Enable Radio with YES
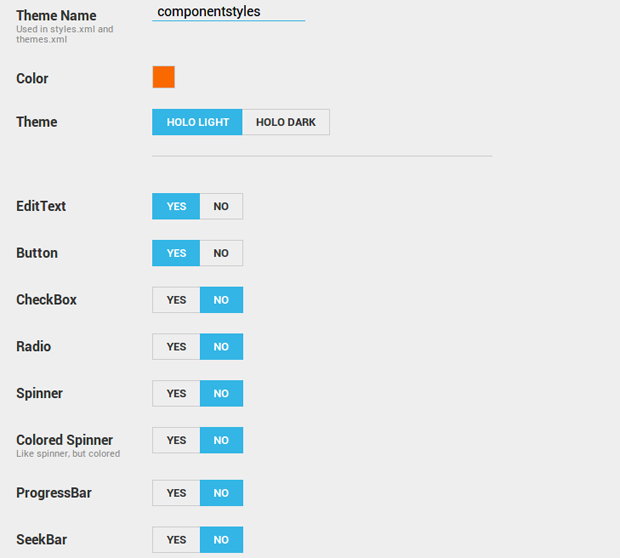620x558 pixels. pos(176,347)
